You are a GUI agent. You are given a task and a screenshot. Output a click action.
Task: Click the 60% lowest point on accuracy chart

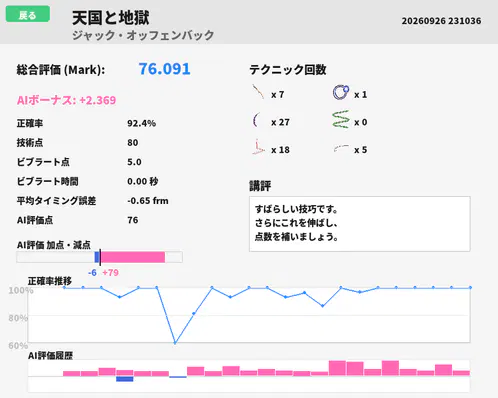[175, 343]
